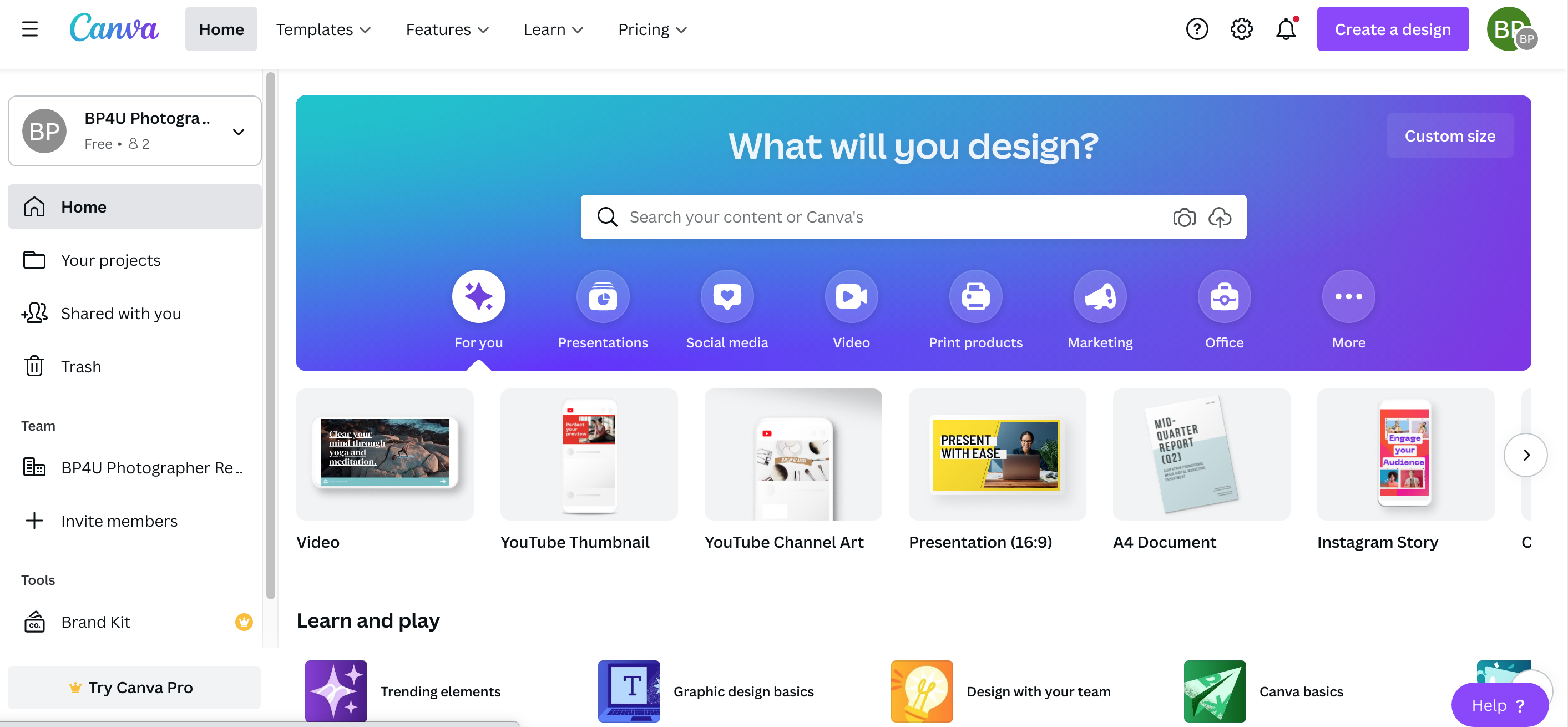Screen dimensions: 1568x727
Task: Click Try Canva Pro button
Action: point(134,688)
